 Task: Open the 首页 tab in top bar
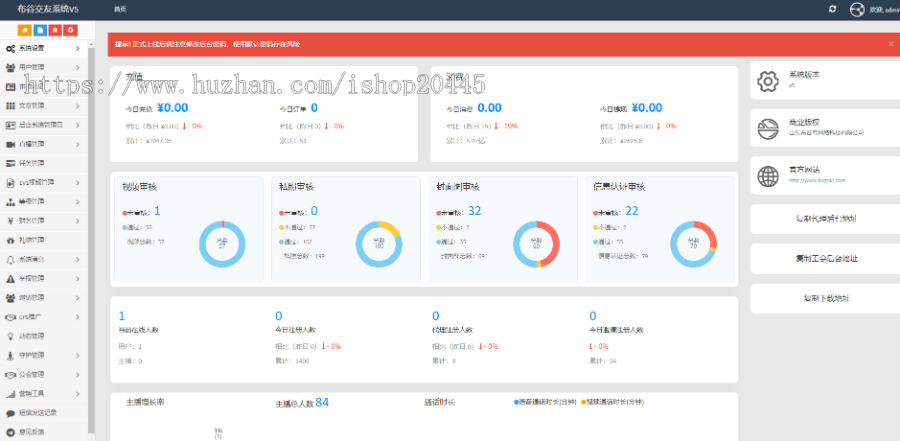click(x=119, y=9)
